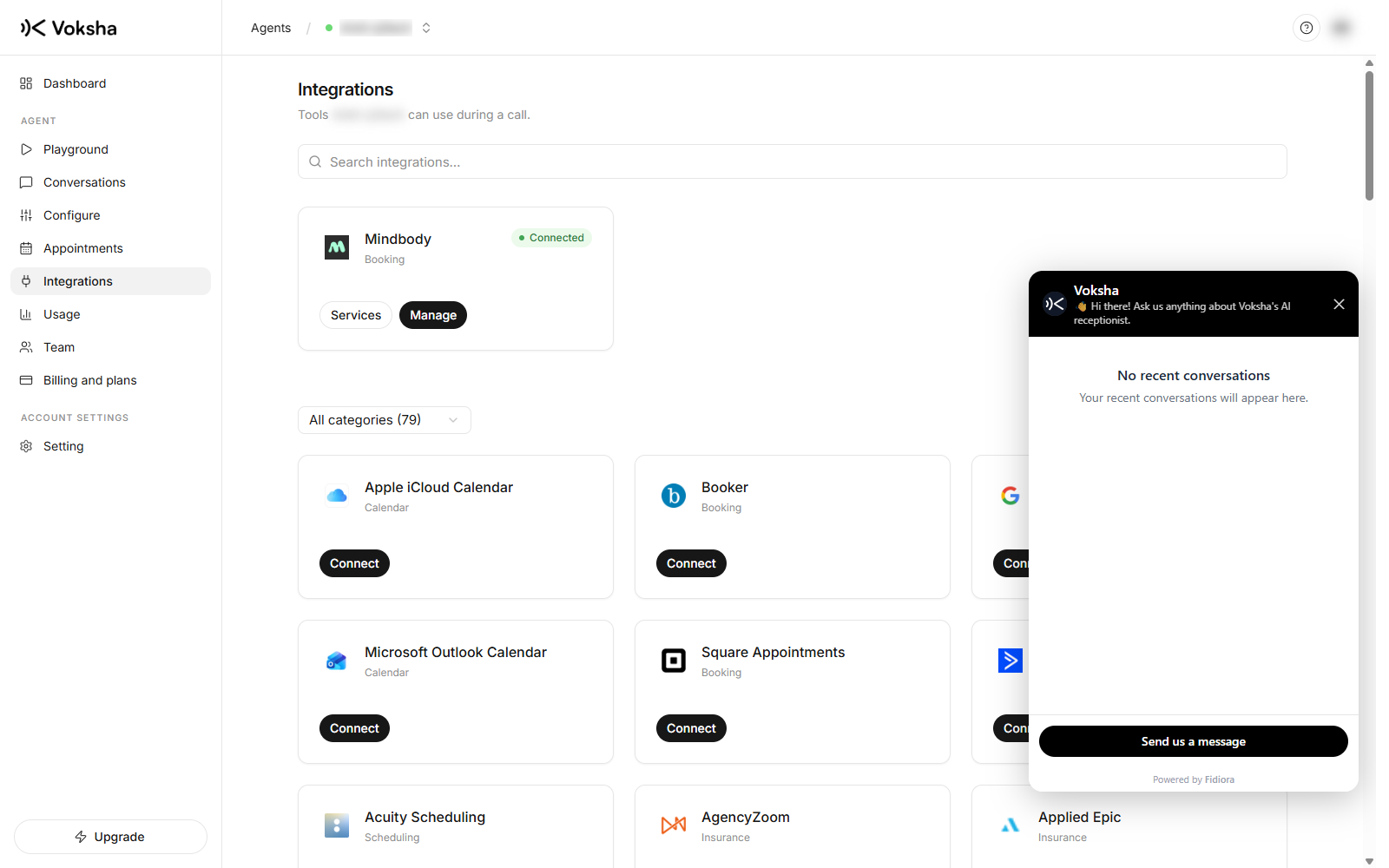This screenshot has width=1389, height=868.
Task: Click the search magnifier icon
Action: (315, 161)
